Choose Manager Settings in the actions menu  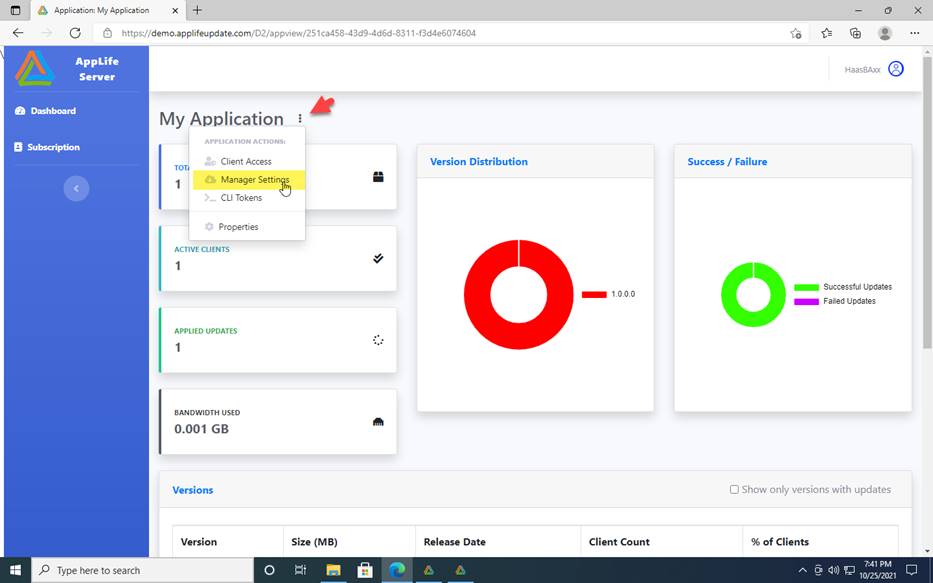pos(249,180)
